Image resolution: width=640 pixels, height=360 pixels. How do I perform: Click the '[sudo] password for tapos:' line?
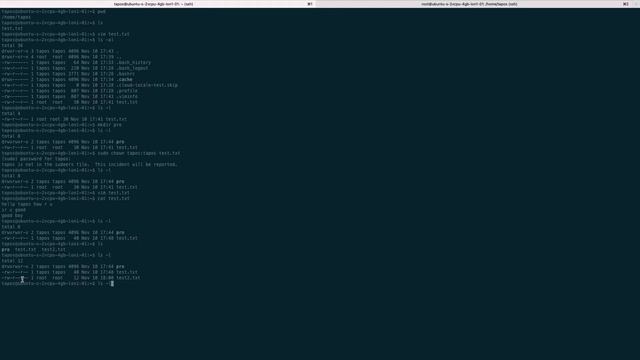(x=36, y=159)
